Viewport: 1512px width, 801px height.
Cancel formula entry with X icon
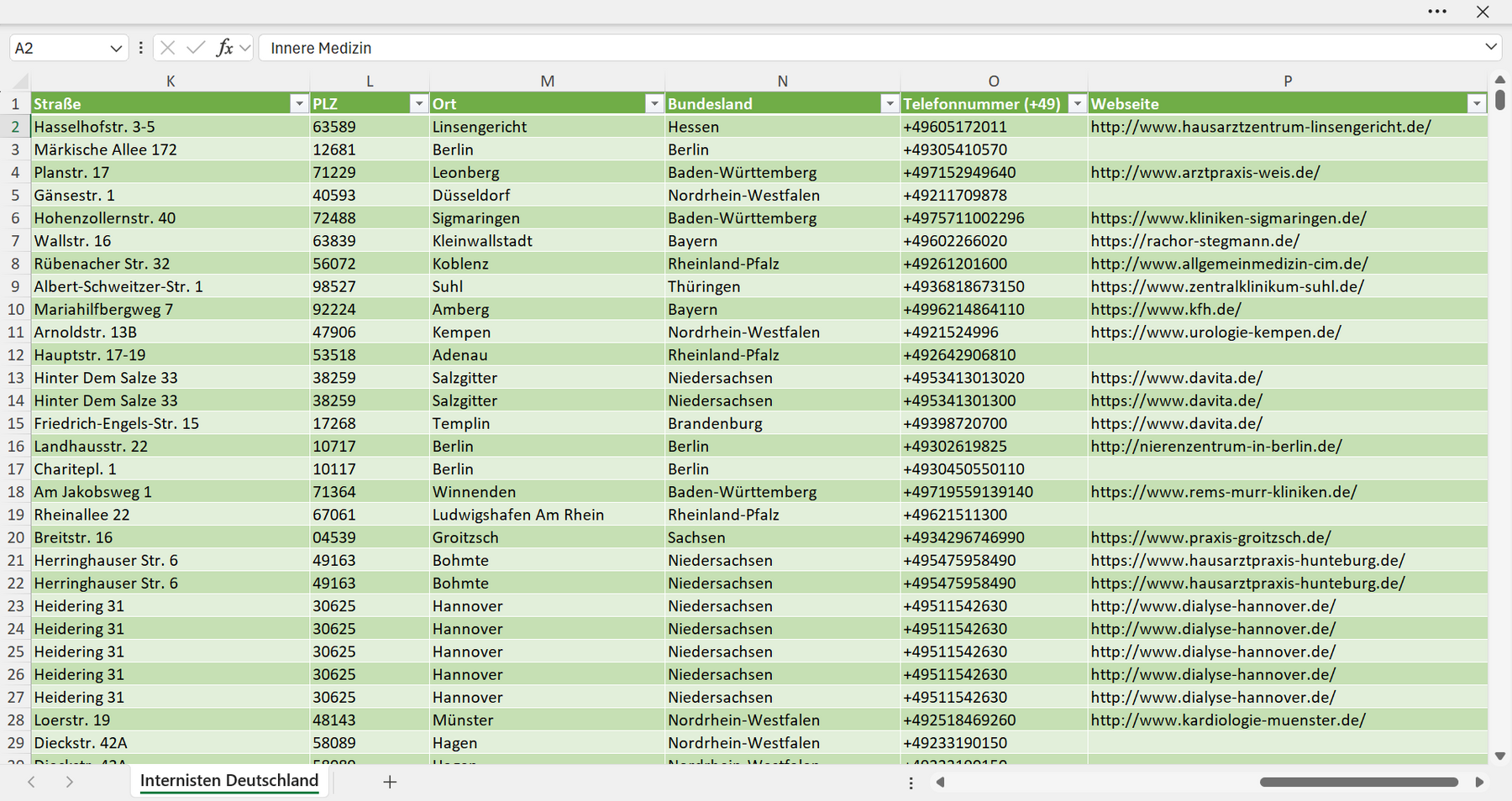click(168, 48)
